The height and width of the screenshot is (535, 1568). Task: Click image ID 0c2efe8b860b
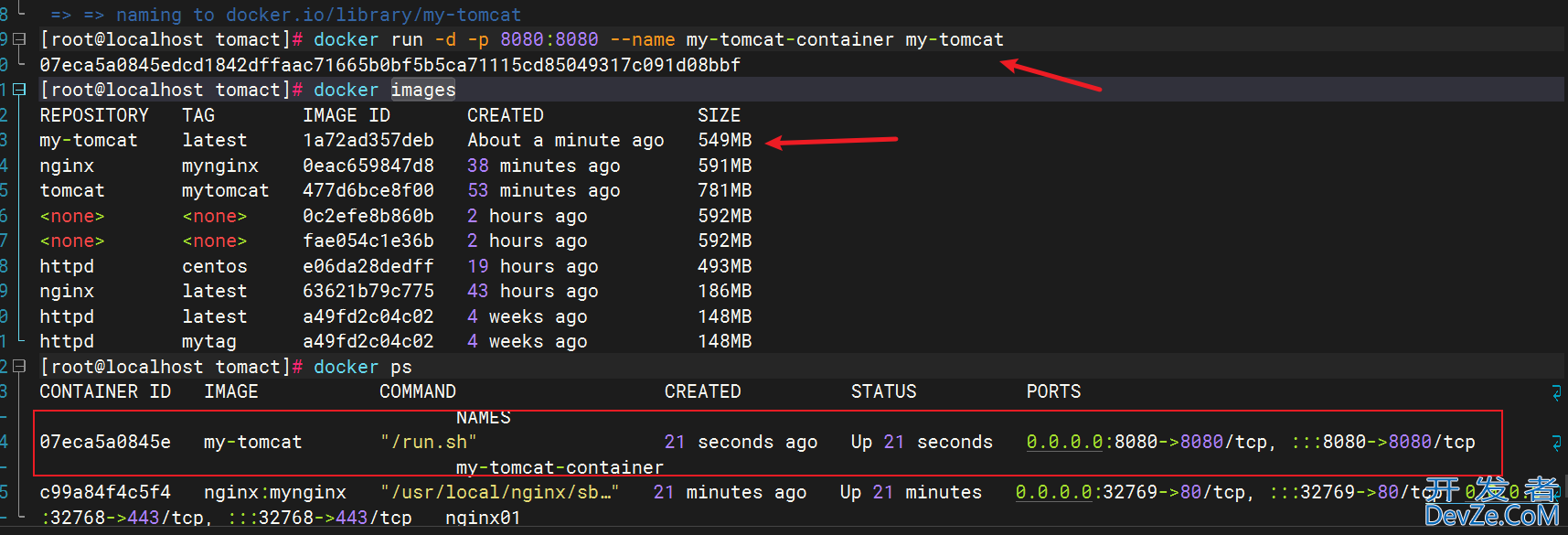pos(368,216)
